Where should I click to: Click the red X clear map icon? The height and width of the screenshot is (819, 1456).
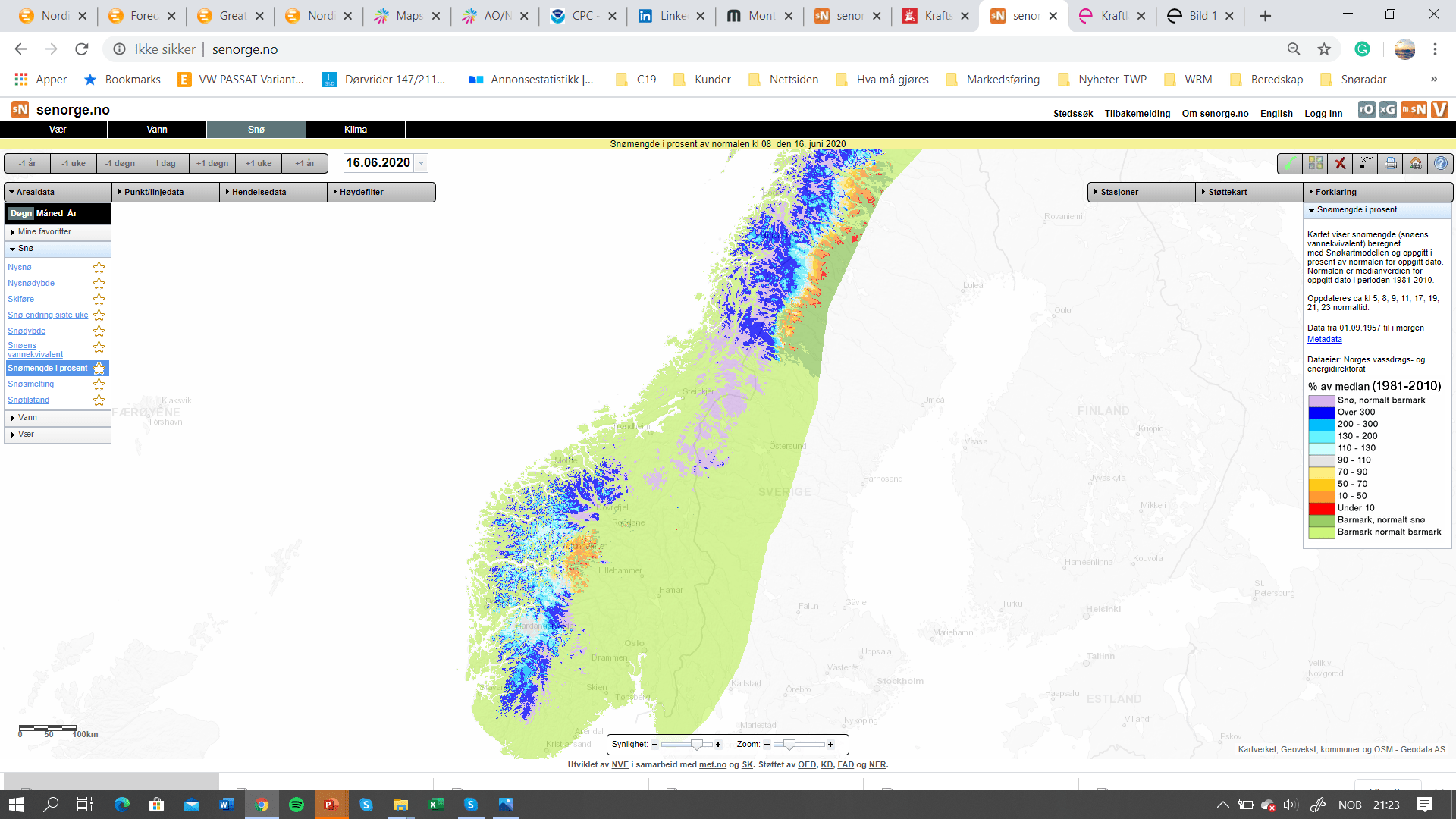1341,163
